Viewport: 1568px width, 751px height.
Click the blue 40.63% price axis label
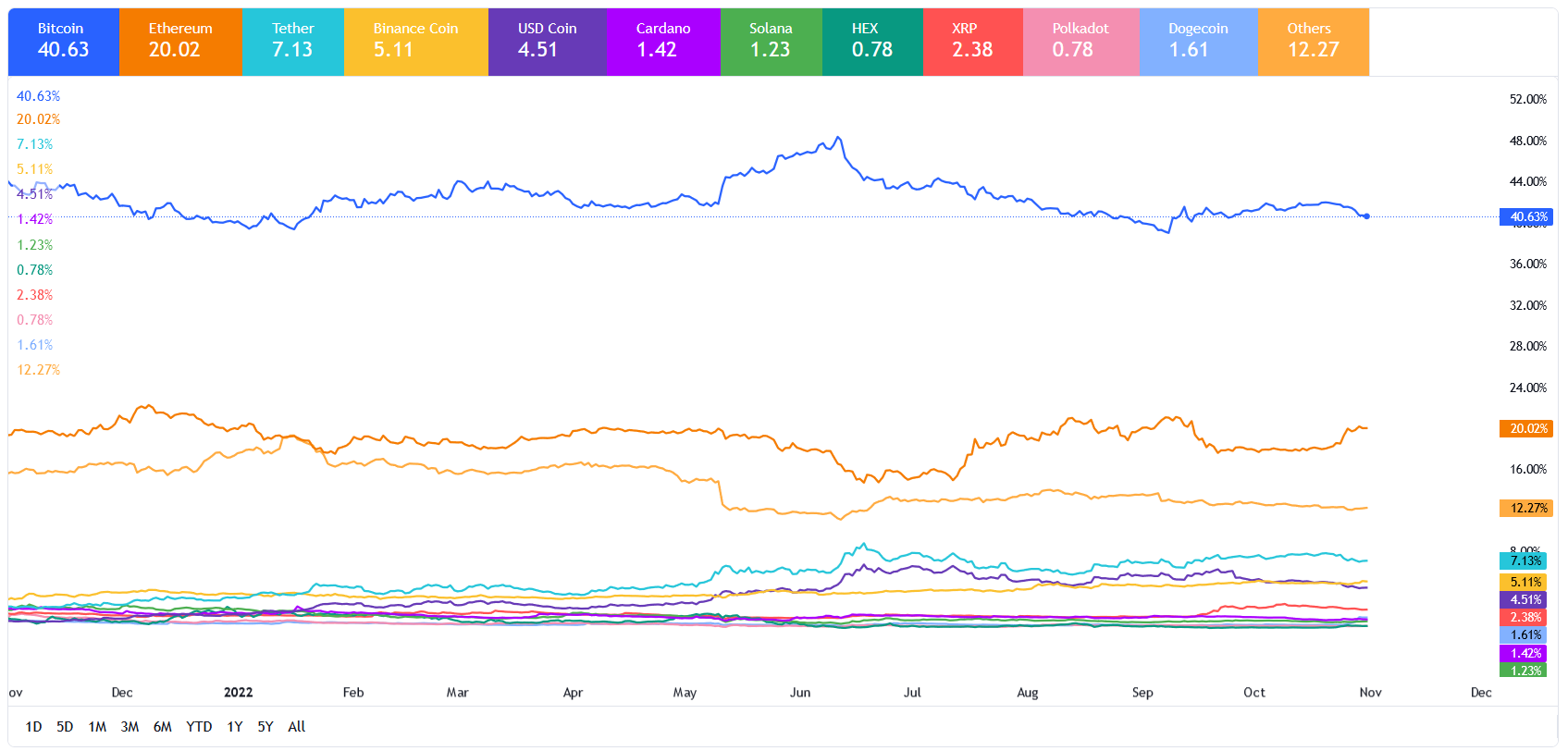(x=1526, y=217)
